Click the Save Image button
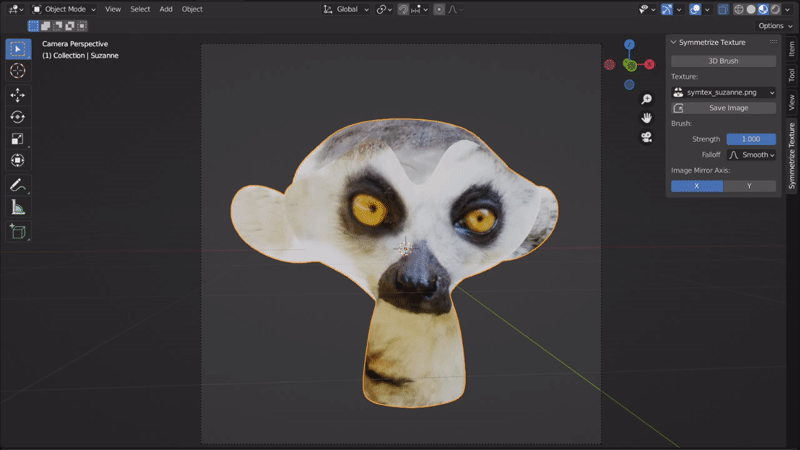The height and width of the screenshot is (450, 800). [723, 108]
